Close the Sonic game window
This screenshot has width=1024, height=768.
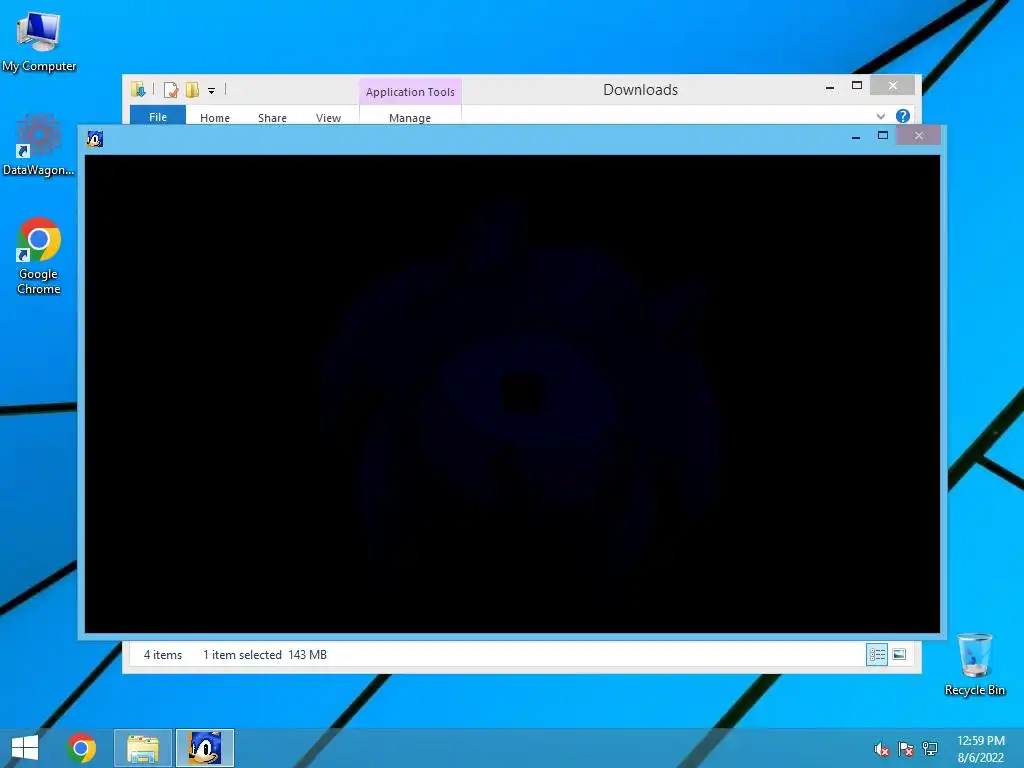coord(919,135)
